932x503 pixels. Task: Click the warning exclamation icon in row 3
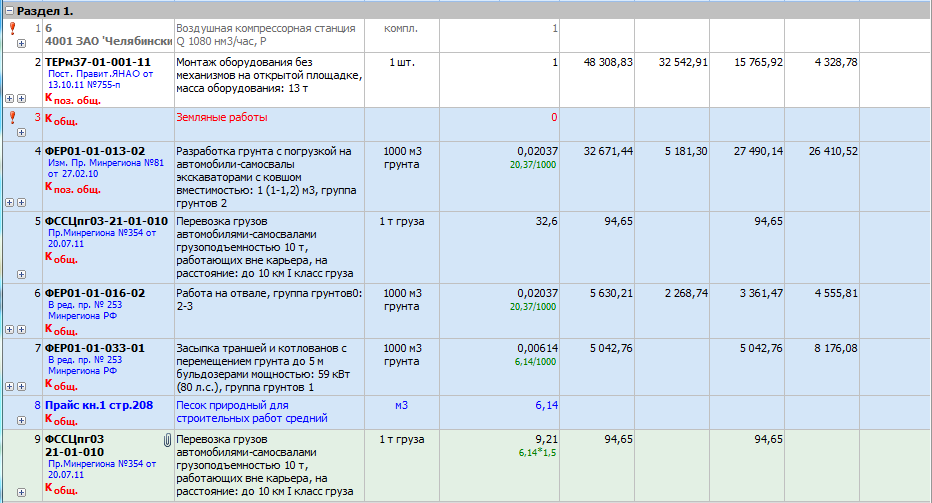click(12, 118)
